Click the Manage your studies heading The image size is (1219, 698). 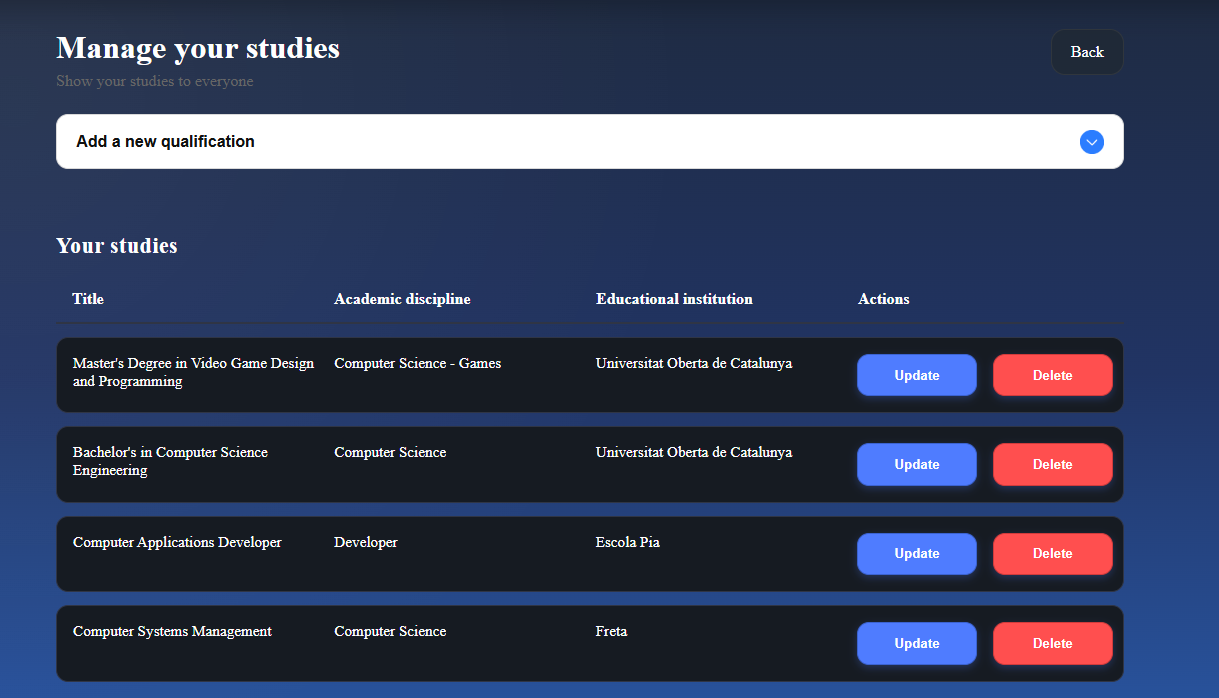click(198, 48)
